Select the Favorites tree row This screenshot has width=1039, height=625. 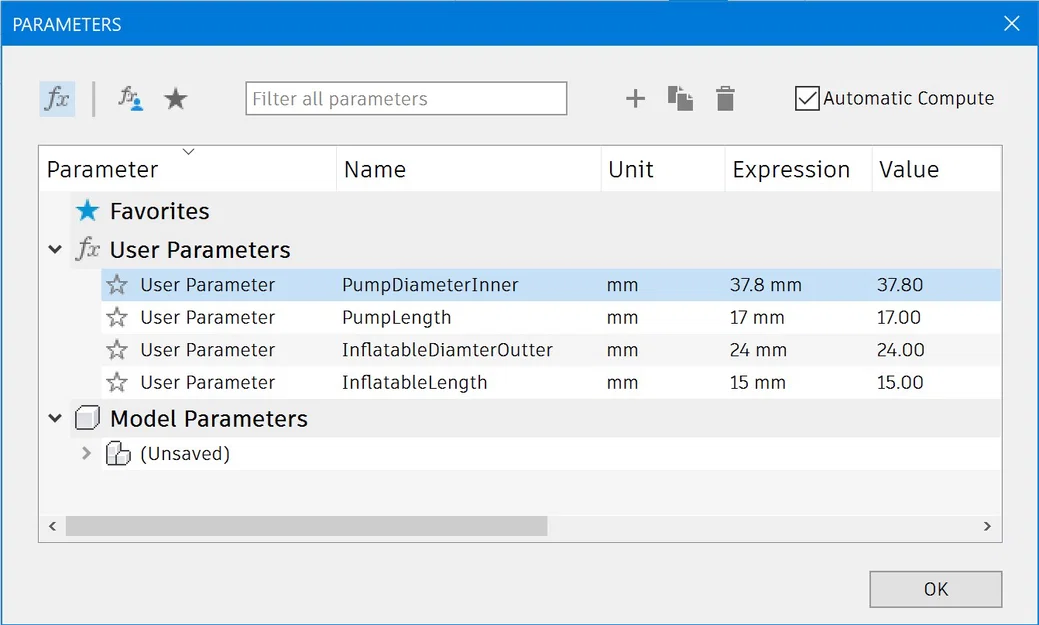(160, 212)
